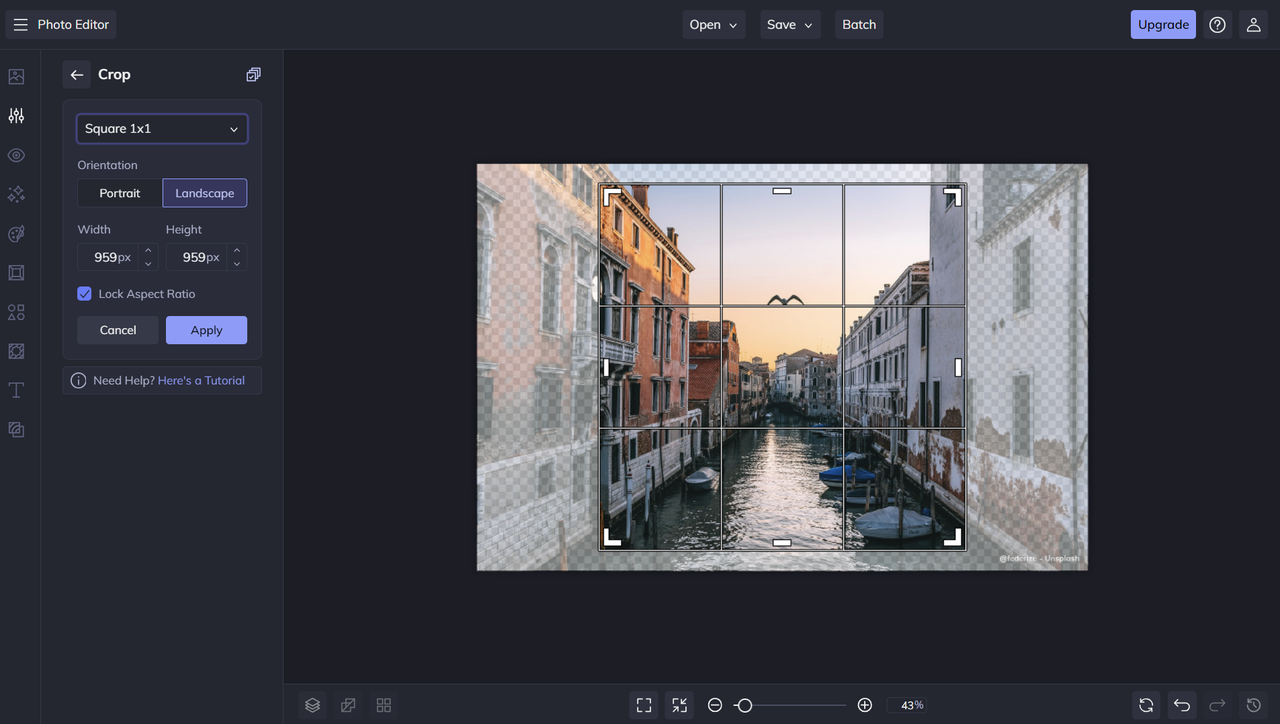The image size is (1280, 724).
Task: Apply the crop
Action: 206,330
